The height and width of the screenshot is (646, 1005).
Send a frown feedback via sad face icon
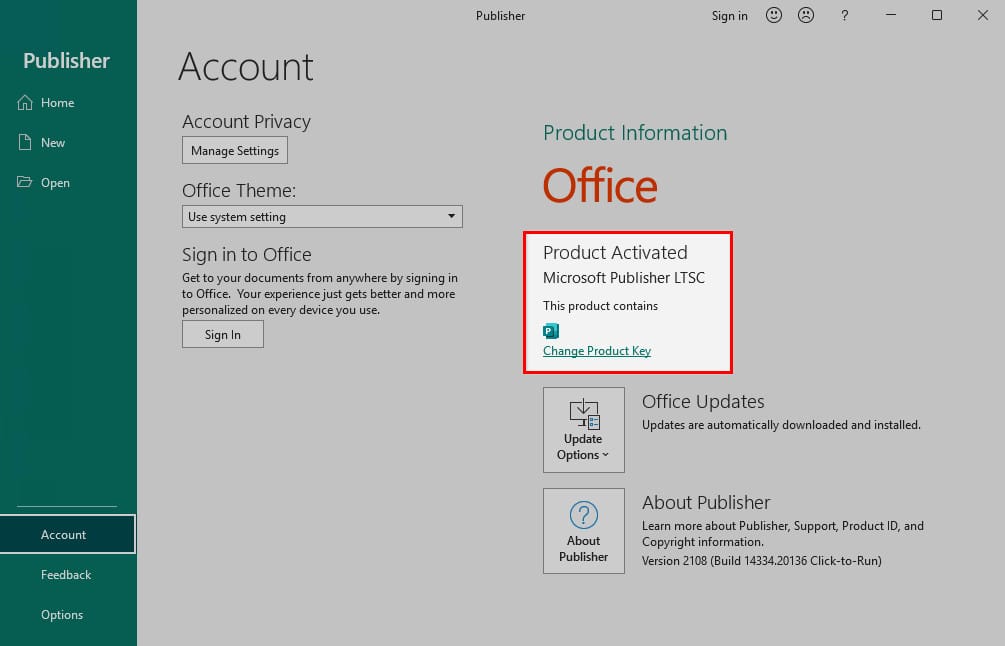pyautogui.click(x=806, y=15)
